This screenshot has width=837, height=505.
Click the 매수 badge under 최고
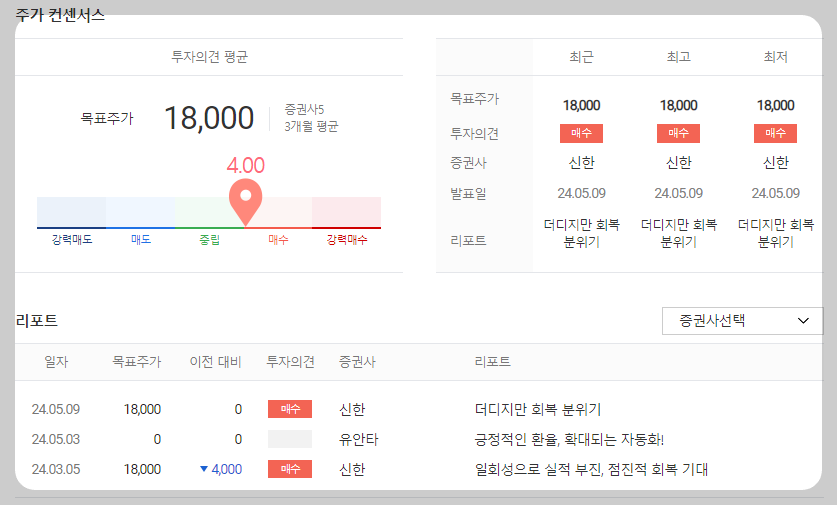(678, 133)
